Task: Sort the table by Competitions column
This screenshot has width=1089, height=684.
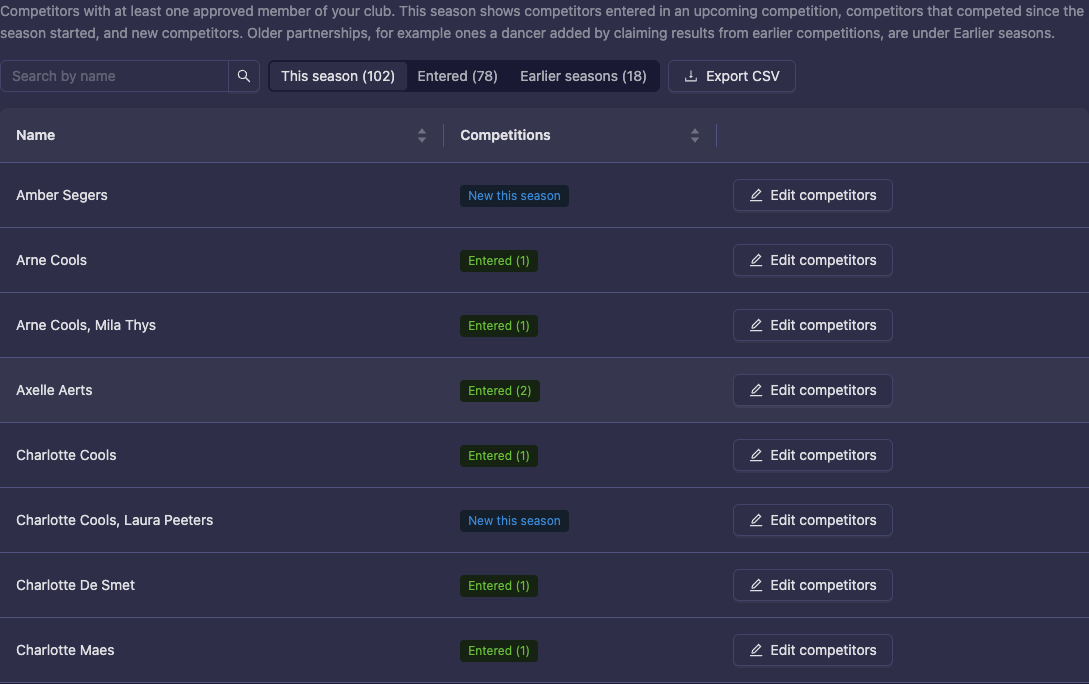Action: [x=695, y=135]
